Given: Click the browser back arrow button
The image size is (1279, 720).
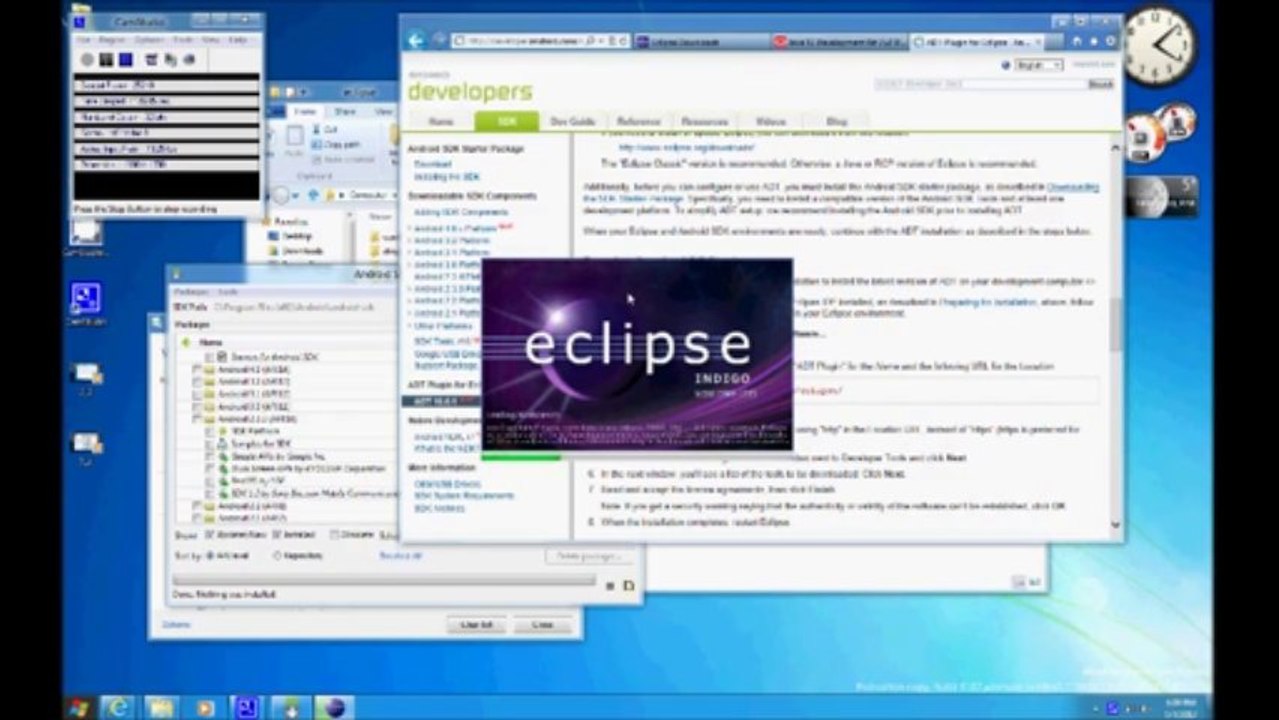Looking at the screenshot, I should (x=416, y=41).
